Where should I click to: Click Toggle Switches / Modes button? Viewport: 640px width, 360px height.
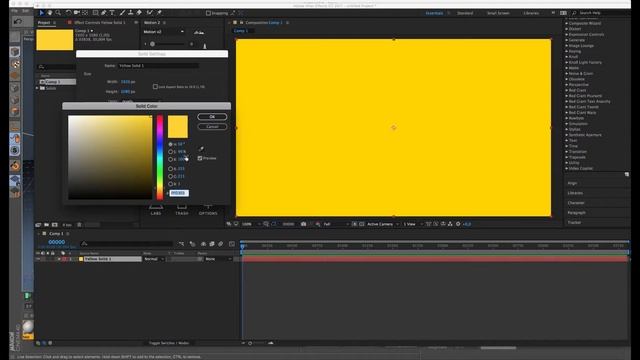(x=169, y=343)
